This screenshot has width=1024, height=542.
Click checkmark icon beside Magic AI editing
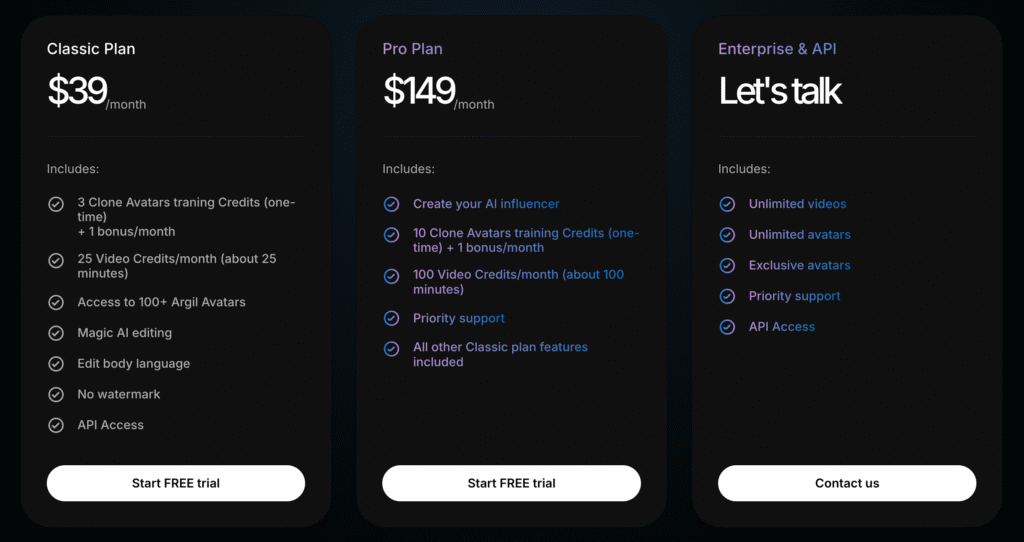click(56, 333)
